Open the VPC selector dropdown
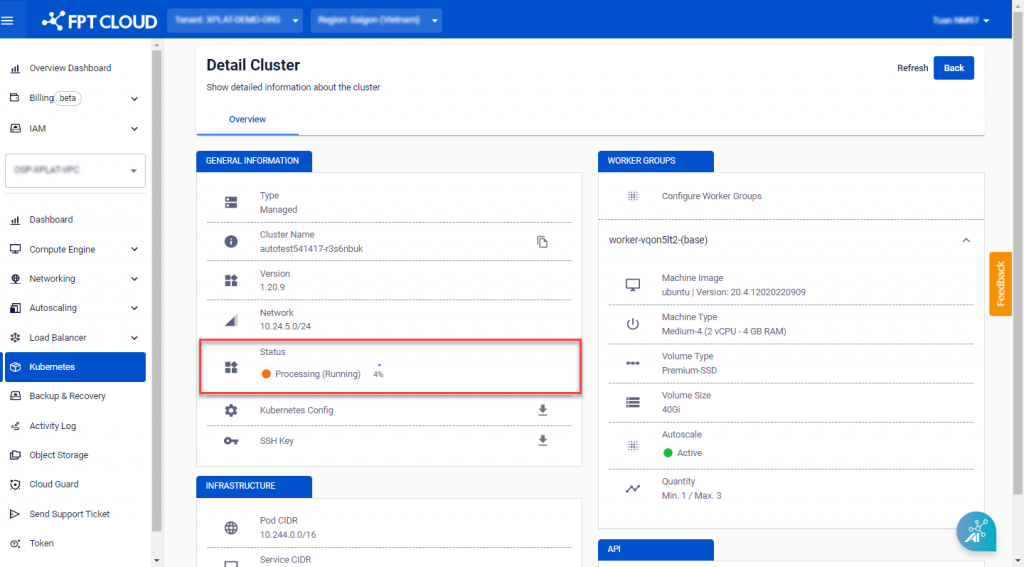The height and width of the screenshot is (567, 1024). click(75, 170)
